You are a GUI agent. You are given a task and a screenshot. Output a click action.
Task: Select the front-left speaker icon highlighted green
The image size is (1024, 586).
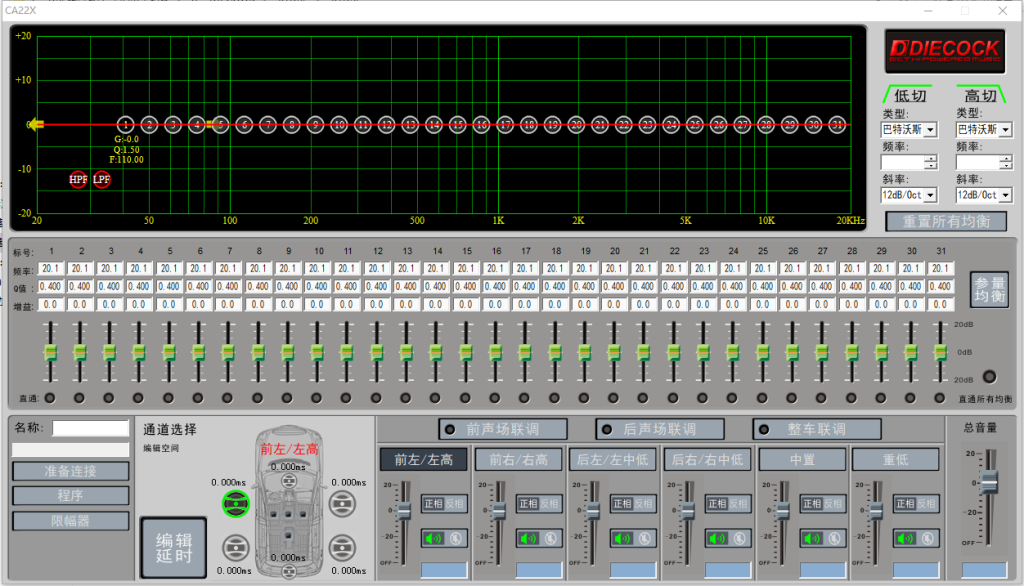[x=236, y=504]
